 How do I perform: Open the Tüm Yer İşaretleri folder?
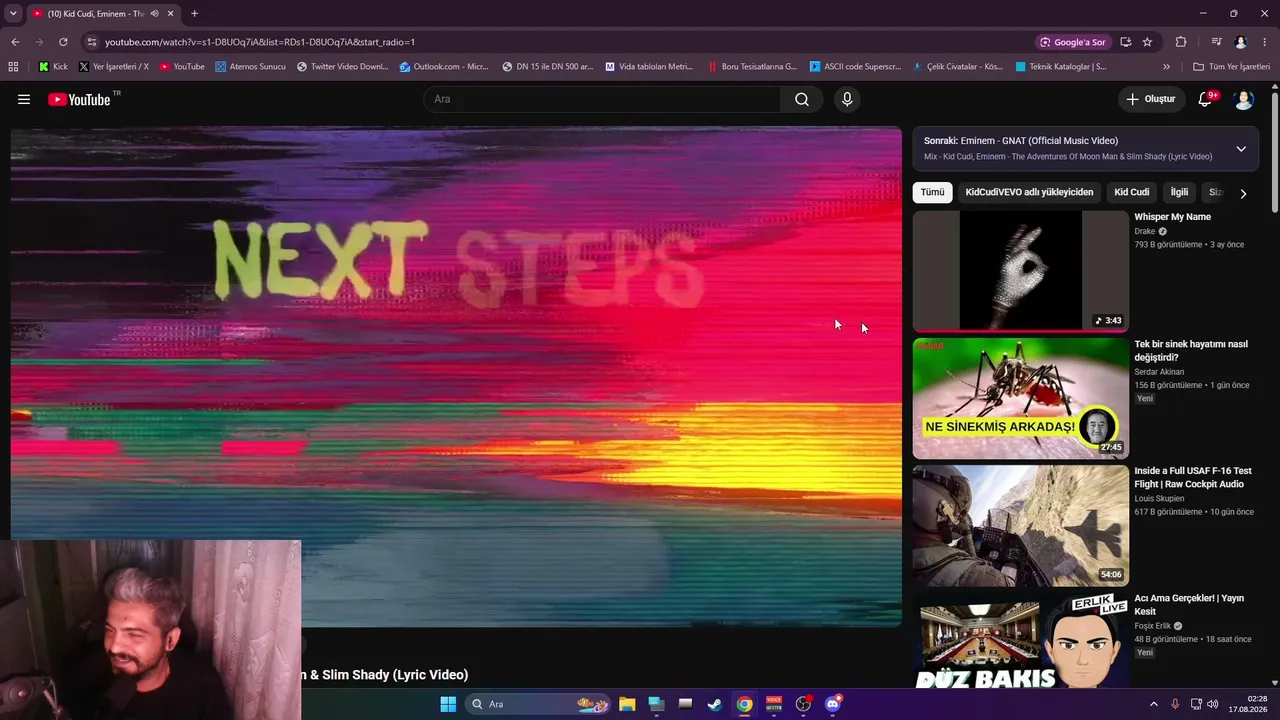tap(1232, 67)
